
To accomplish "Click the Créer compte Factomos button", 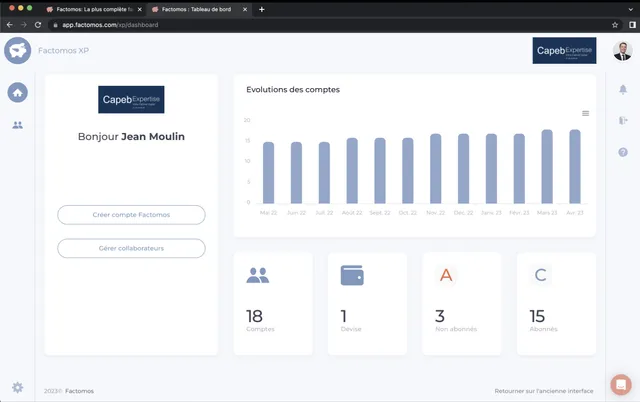I will pyautogui.click(x=131, y=215).
